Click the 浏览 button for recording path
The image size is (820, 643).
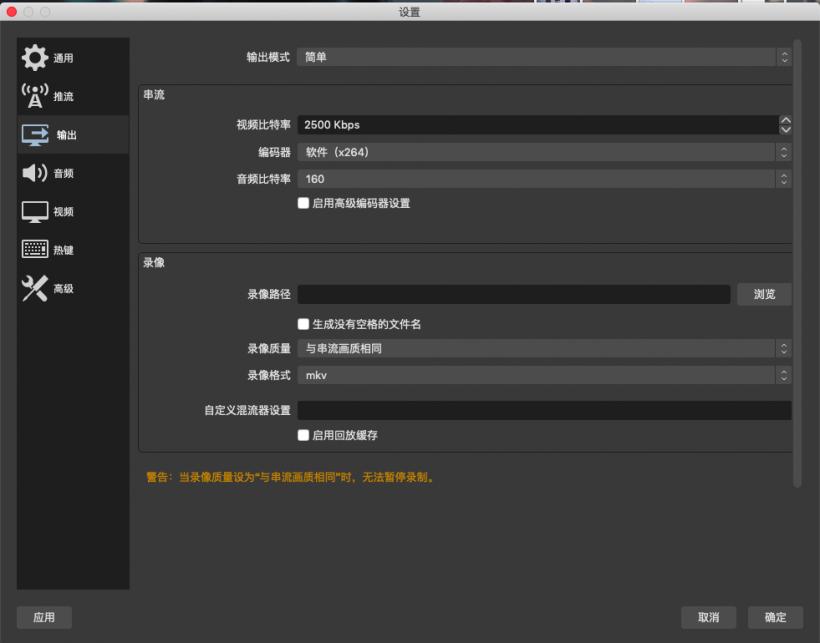[763, 294]
